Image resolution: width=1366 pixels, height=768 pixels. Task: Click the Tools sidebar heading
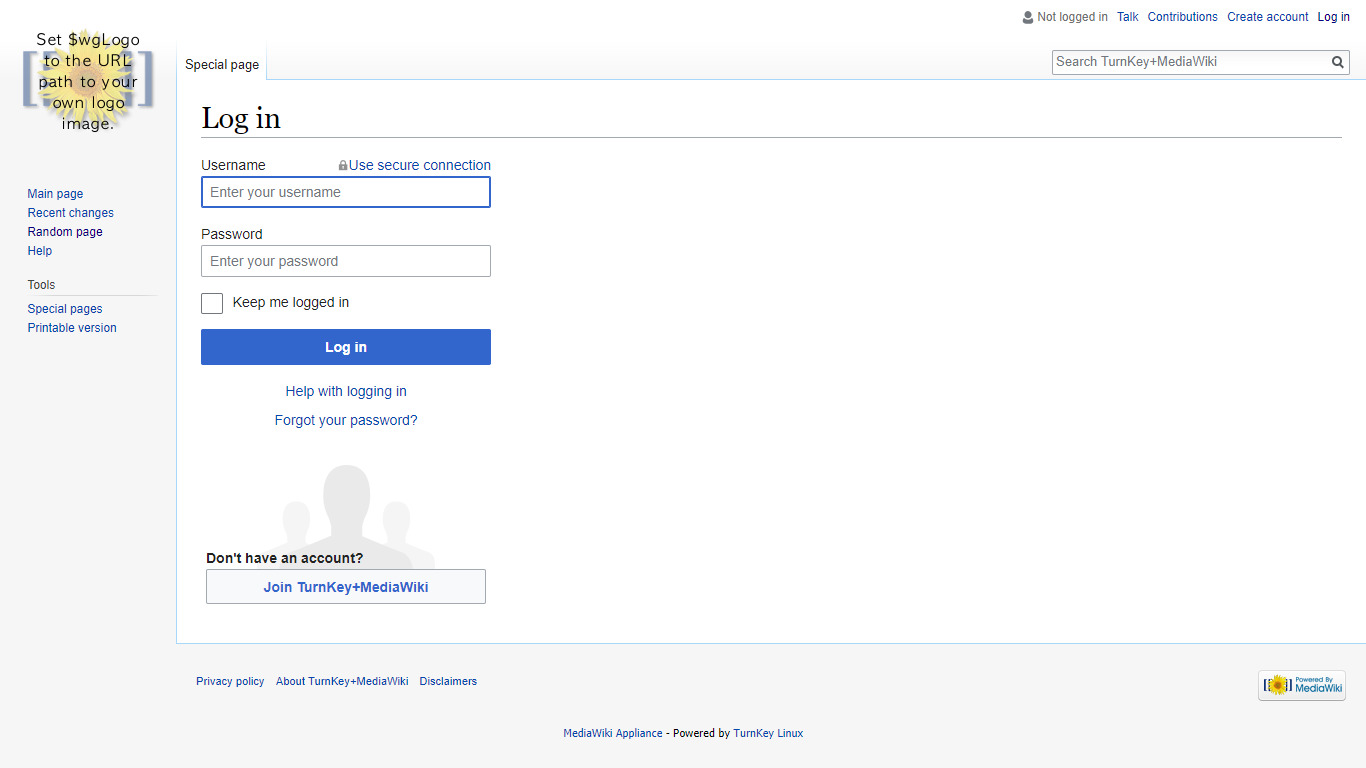pyautogui.click(x=41, y=285)
